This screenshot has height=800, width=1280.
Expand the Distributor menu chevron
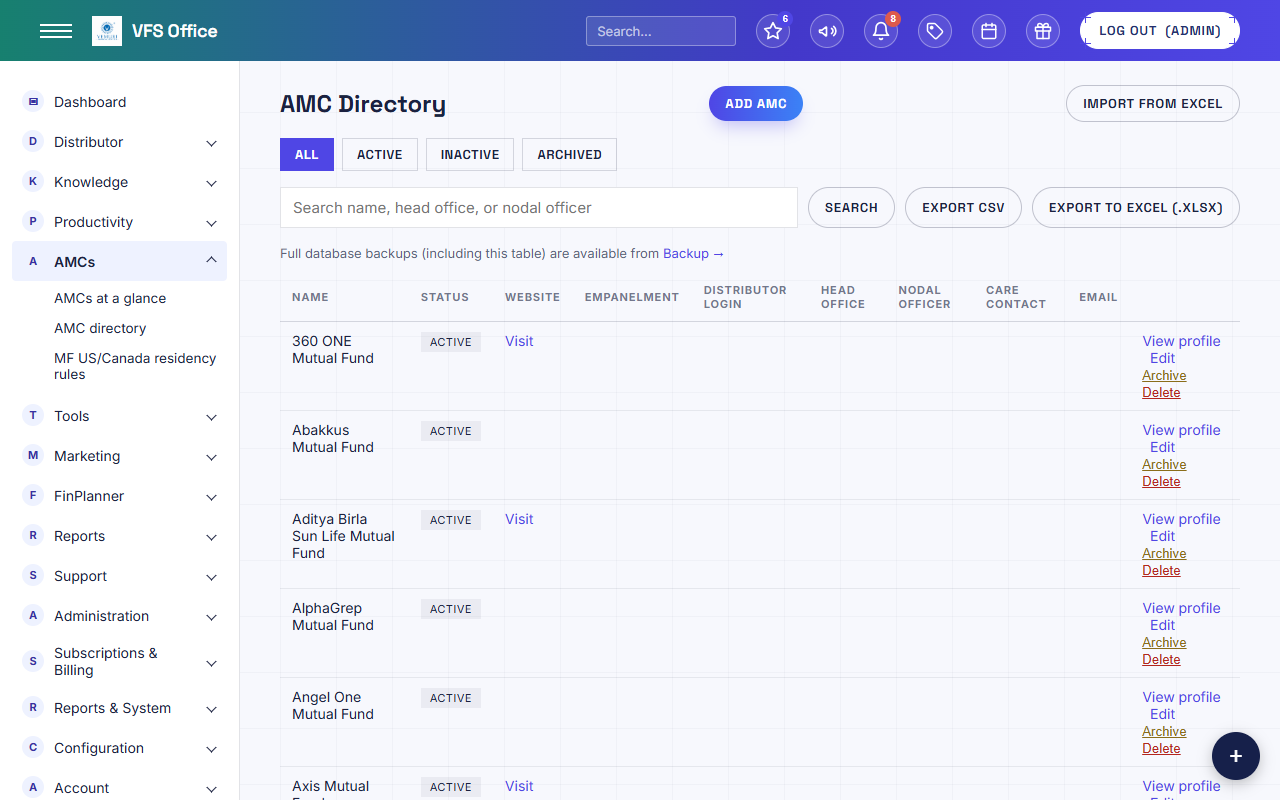[x=211, y=143]
